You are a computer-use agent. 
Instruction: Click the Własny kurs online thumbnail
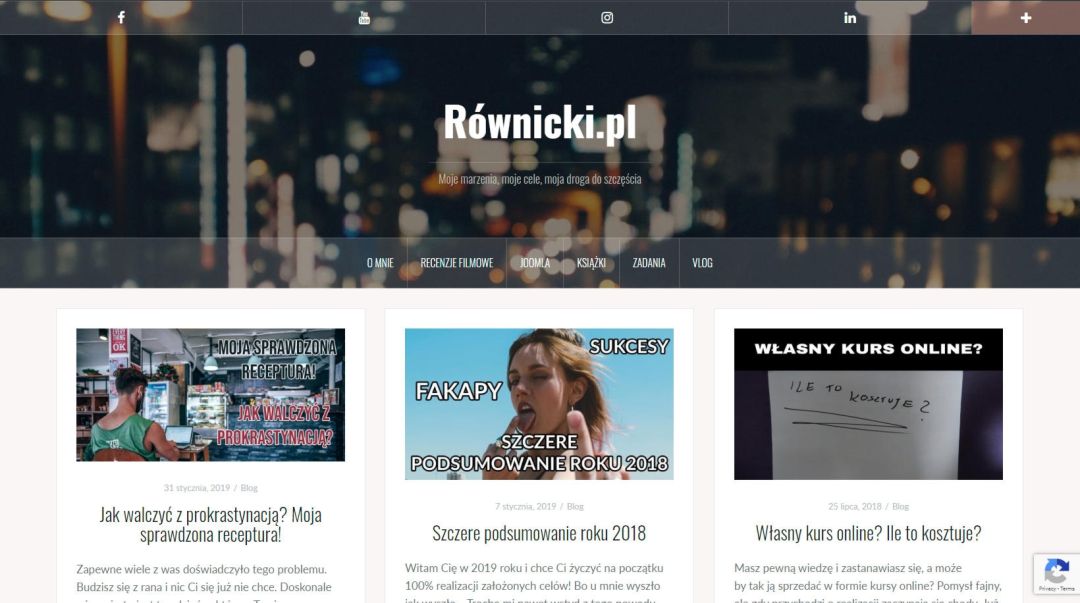coord(868,404)
